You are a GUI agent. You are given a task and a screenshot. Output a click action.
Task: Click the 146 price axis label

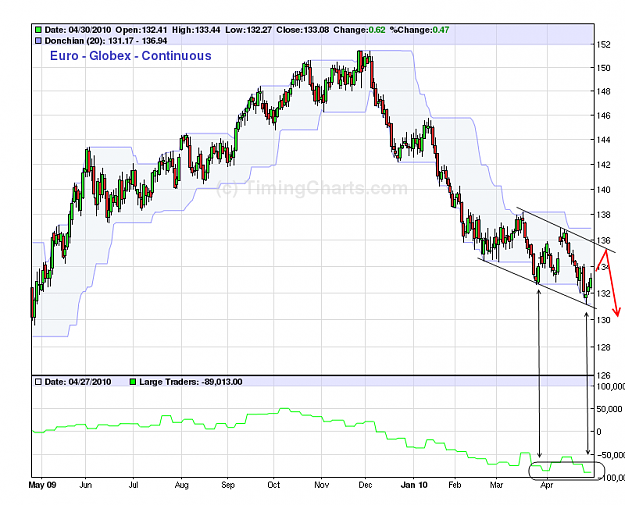pos(603,116)
